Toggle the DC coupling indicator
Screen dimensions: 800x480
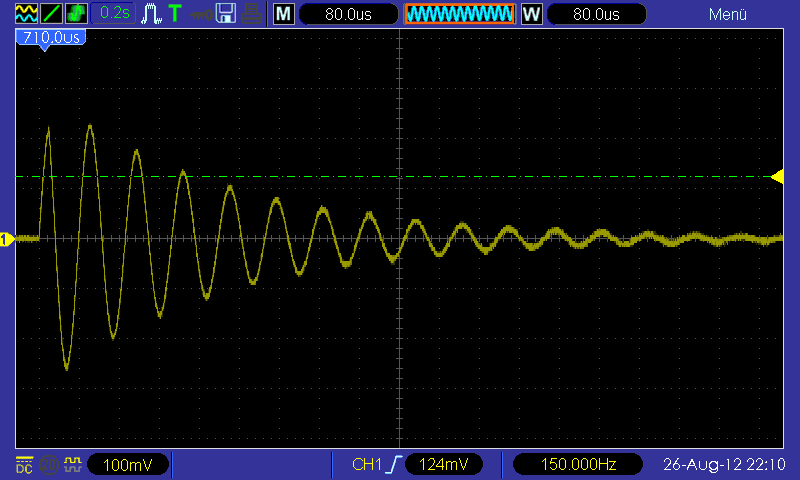click(x=24, y=465)
